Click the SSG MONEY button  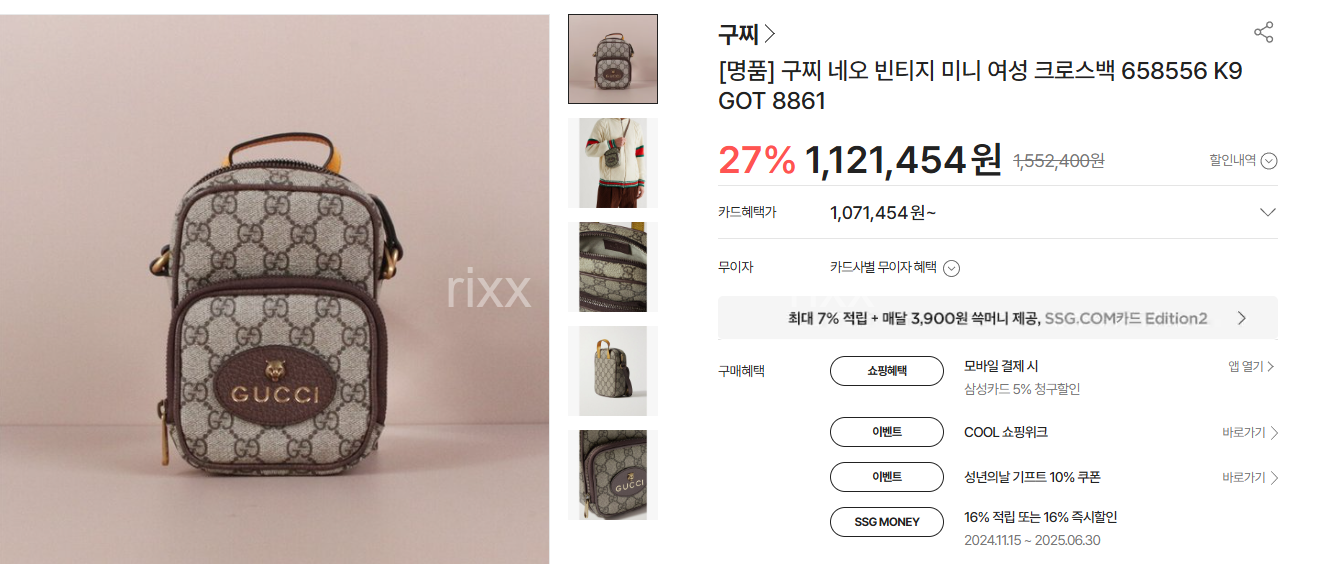point(887,522)
